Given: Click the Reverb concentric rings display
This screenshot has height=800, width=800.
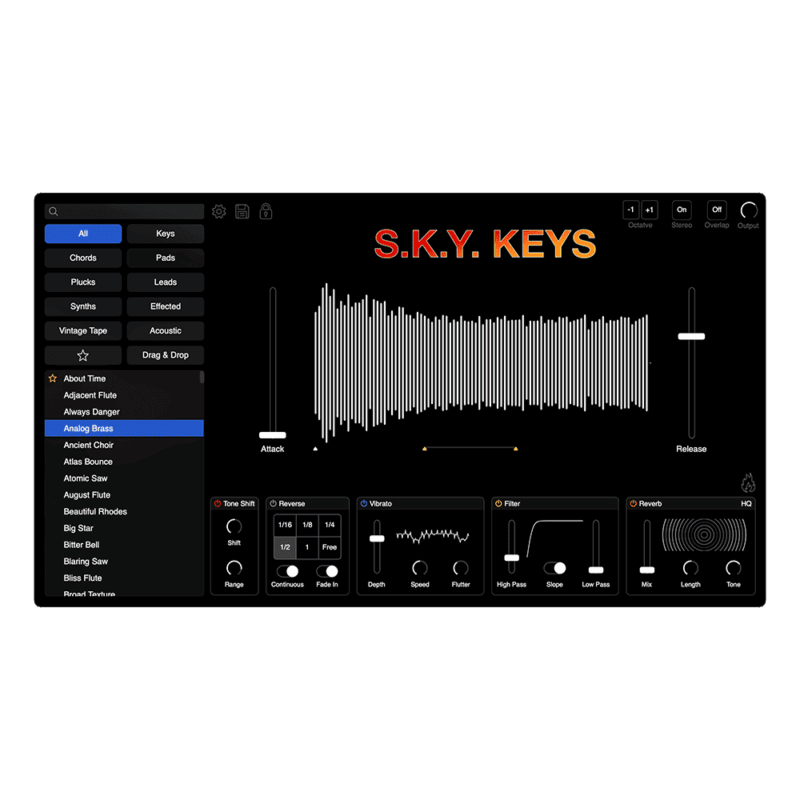Looking at the screenshot, I should tap(704, 535).
